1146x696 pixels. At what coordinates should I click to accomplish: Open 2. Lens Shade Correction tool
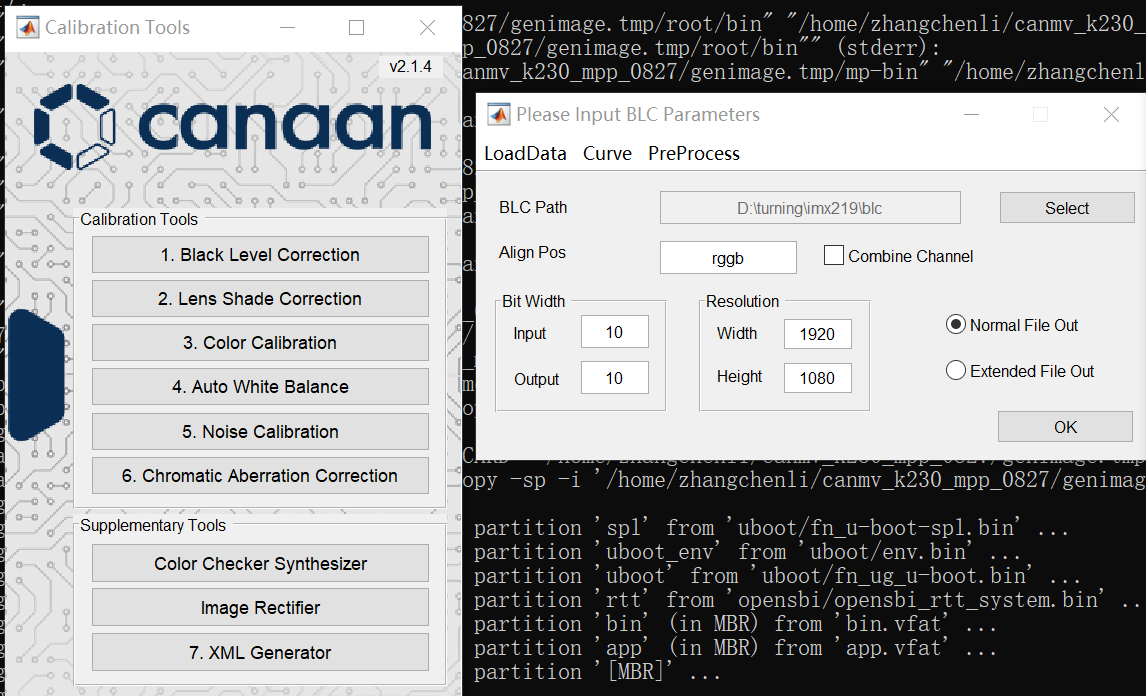[260, 299]
